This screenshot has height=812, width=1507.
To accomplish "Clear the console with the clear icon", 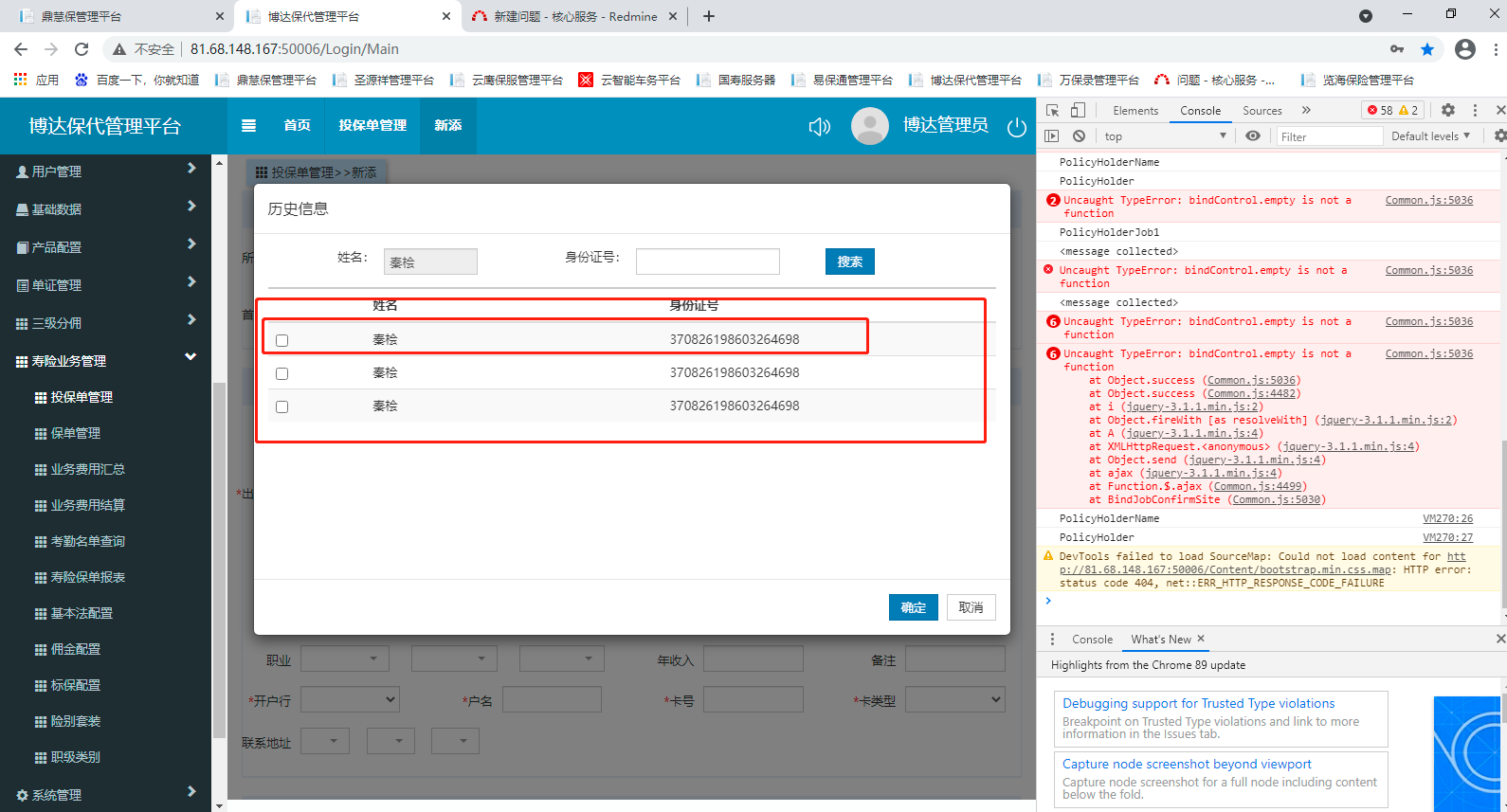I will pos(1079,136).
